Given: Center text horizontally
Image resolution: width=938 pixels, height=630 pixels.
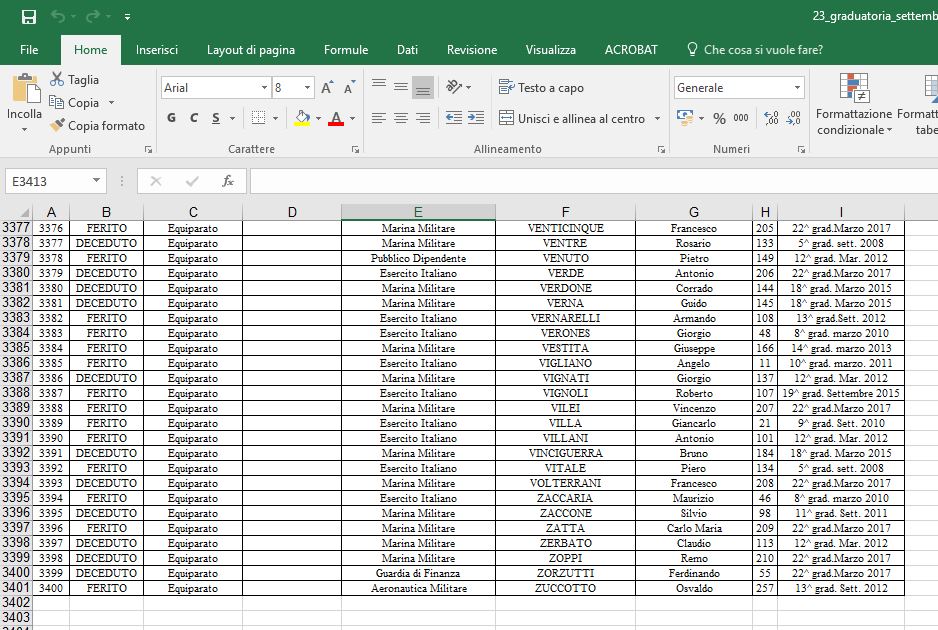Looking at the screenshot, I should point(401,118).
